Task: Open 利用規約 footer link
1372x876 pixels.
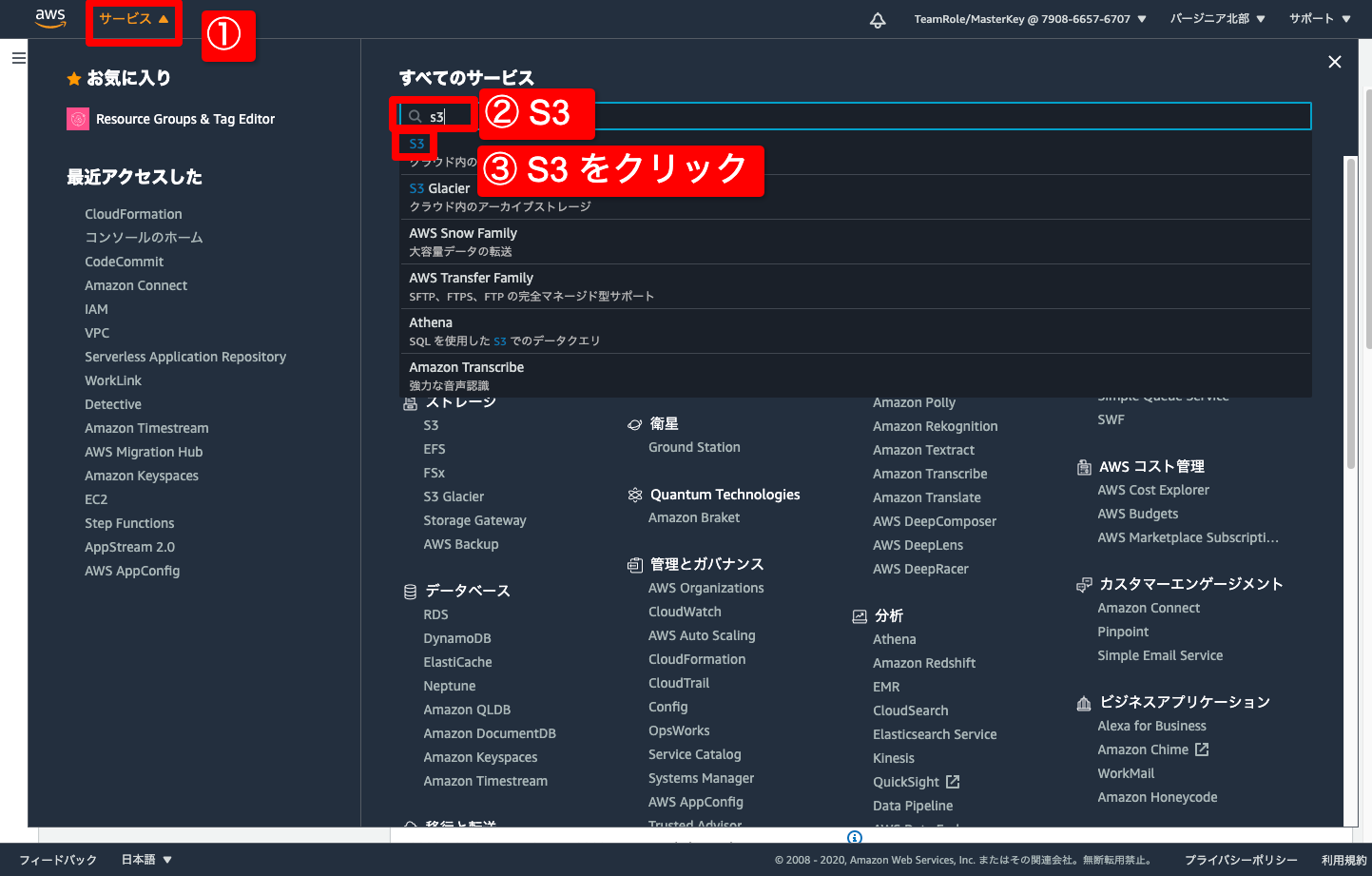Action: click(x=1343, y=860)
